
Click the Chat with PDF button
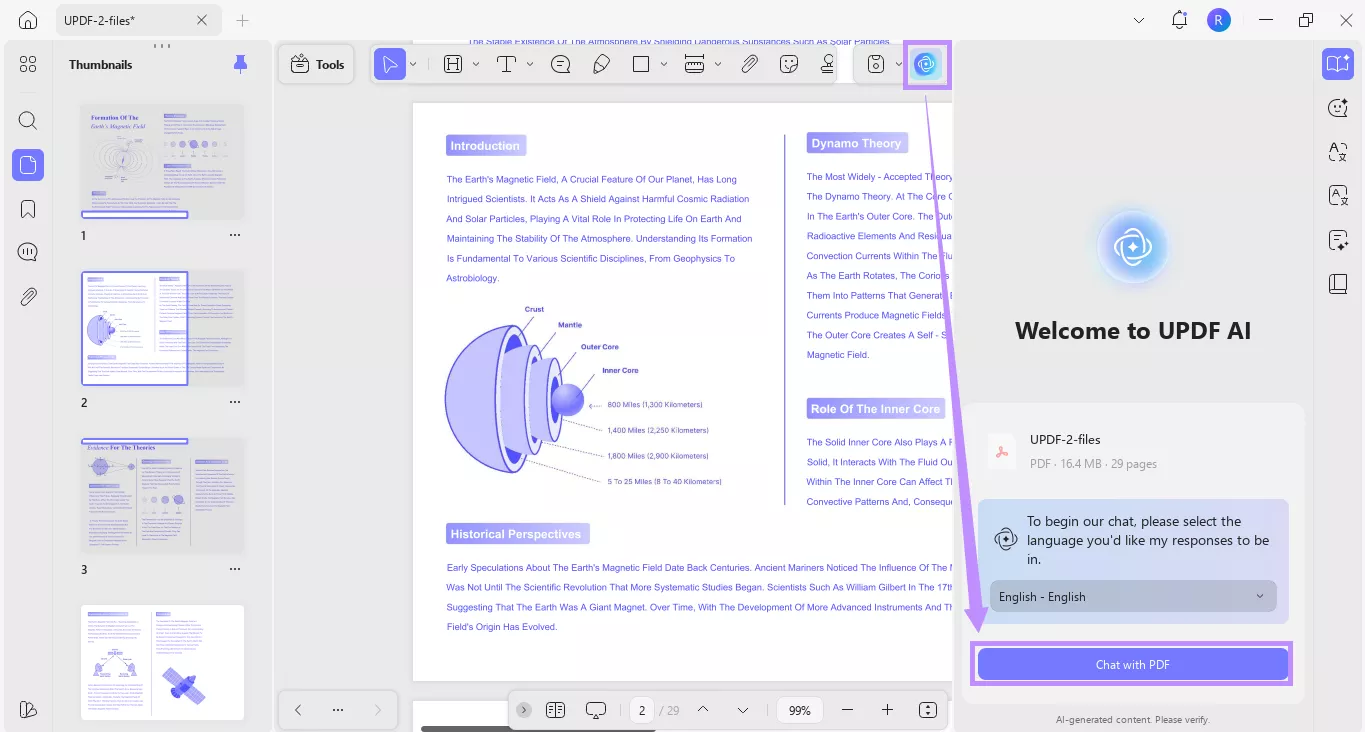pyautogui.click(x=1132, y=664)
